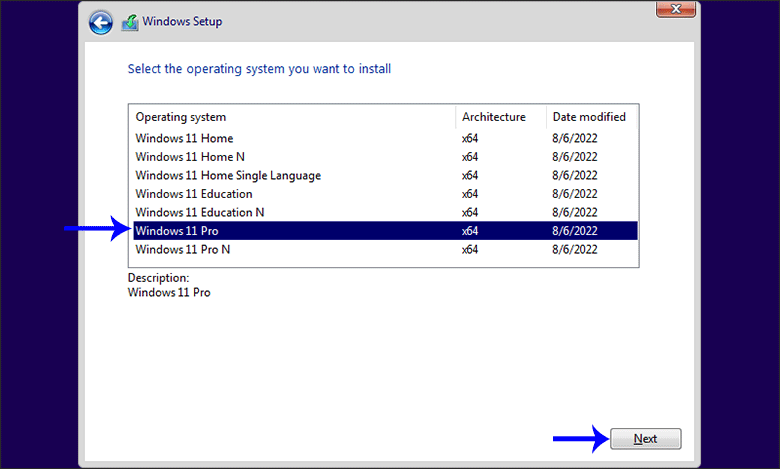Image resolution: width=780 pixels, height=469 pixels.
Task: Pick Windows 11 Education N row
Action: coord(386,212)
